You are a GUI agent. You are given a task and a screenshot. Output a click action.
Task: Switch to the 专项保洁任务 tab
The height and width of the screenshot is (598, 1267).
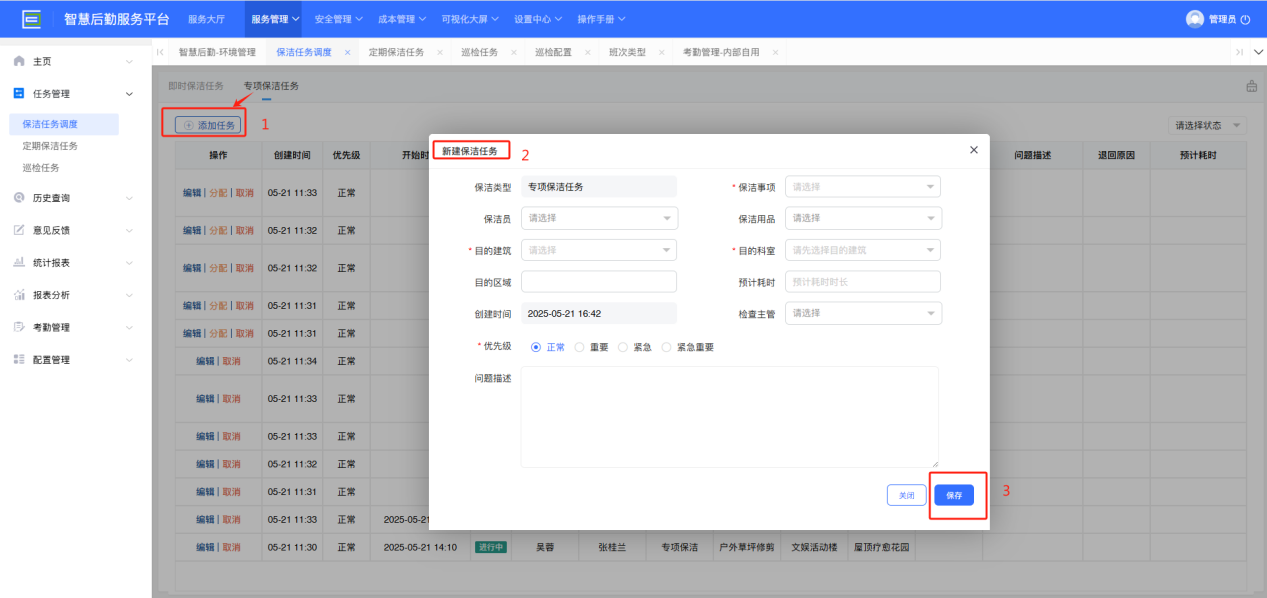[271, 86]
